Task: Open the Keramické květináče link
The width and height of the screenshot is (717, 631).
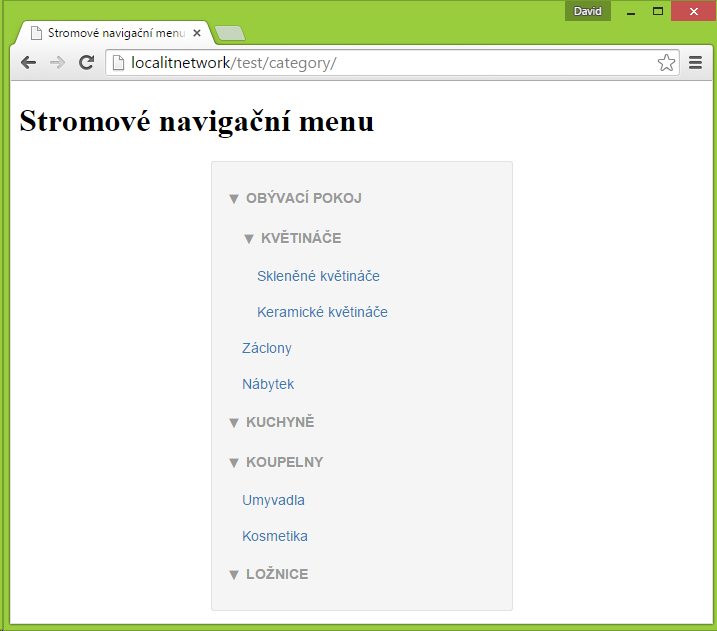Action: click(x=322, y=312)
